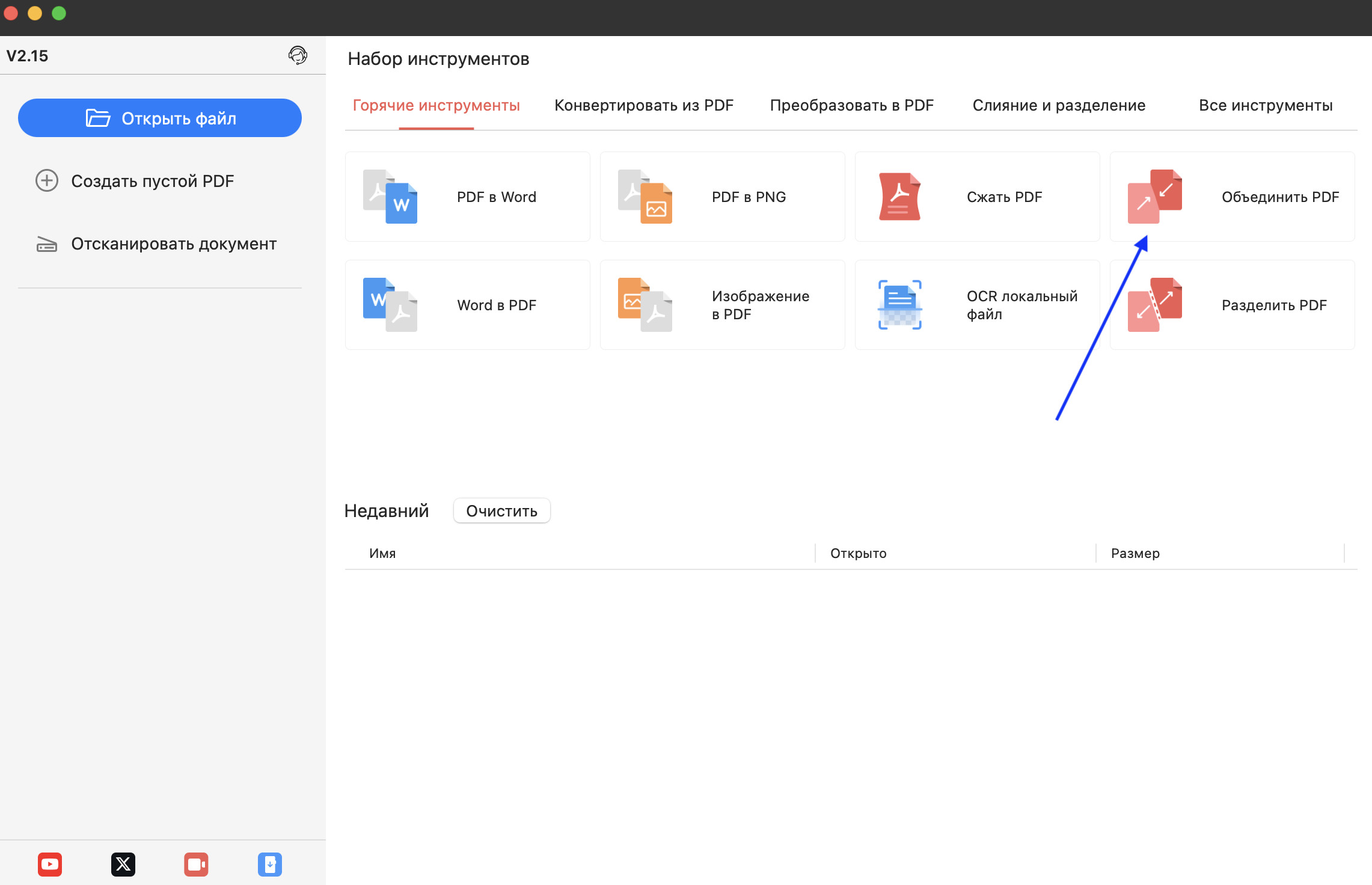Open the X (Twitter) icon
Image resolution: width=1372 pixels, height=885 pixels.
(123, 864)
